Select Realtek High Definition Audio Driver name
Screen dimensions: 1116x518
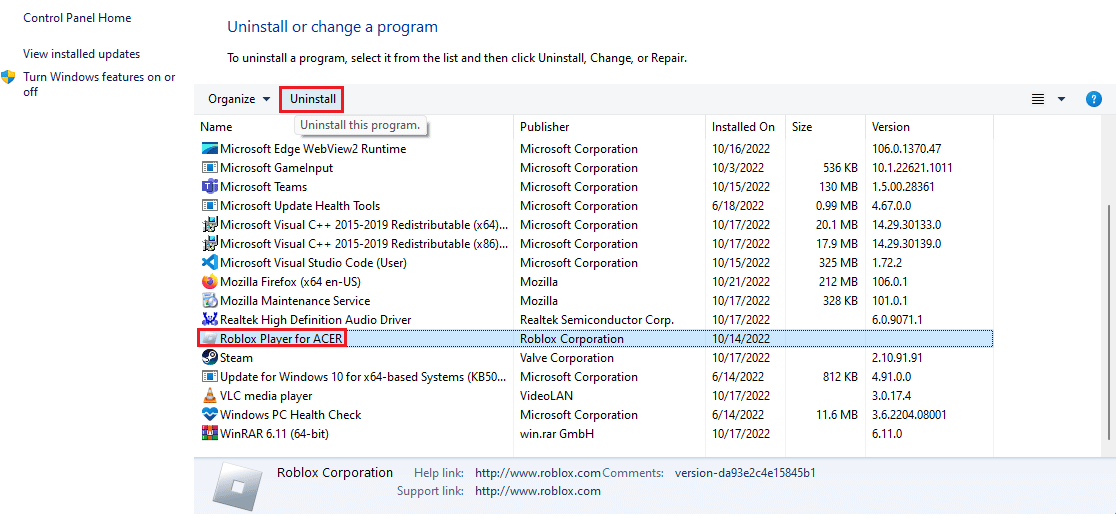(x=315, y=319)
